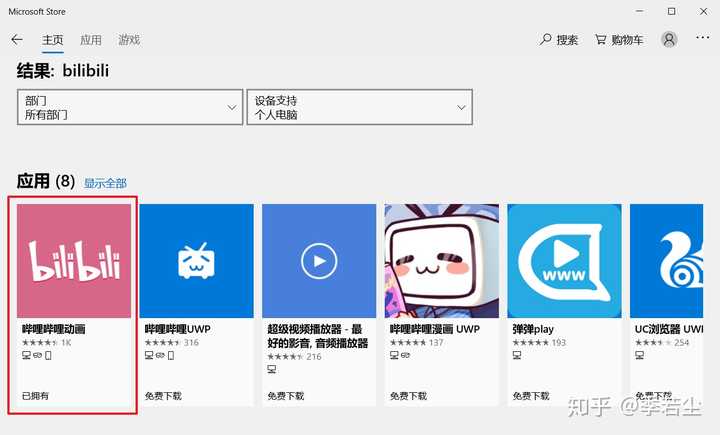The image size is (720, 435).
Task: Open the 弹弹play www icon tile
Action: tap(564, 261)
